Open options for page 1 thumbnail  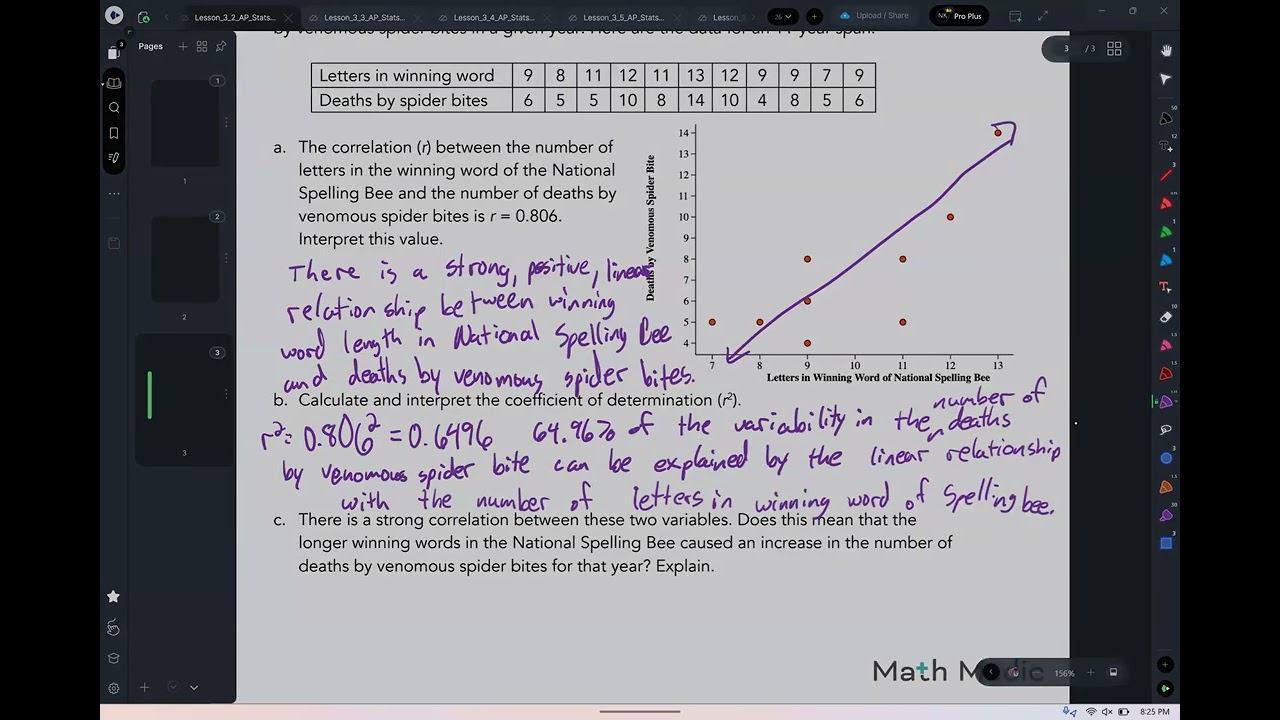tap(226, 122)
